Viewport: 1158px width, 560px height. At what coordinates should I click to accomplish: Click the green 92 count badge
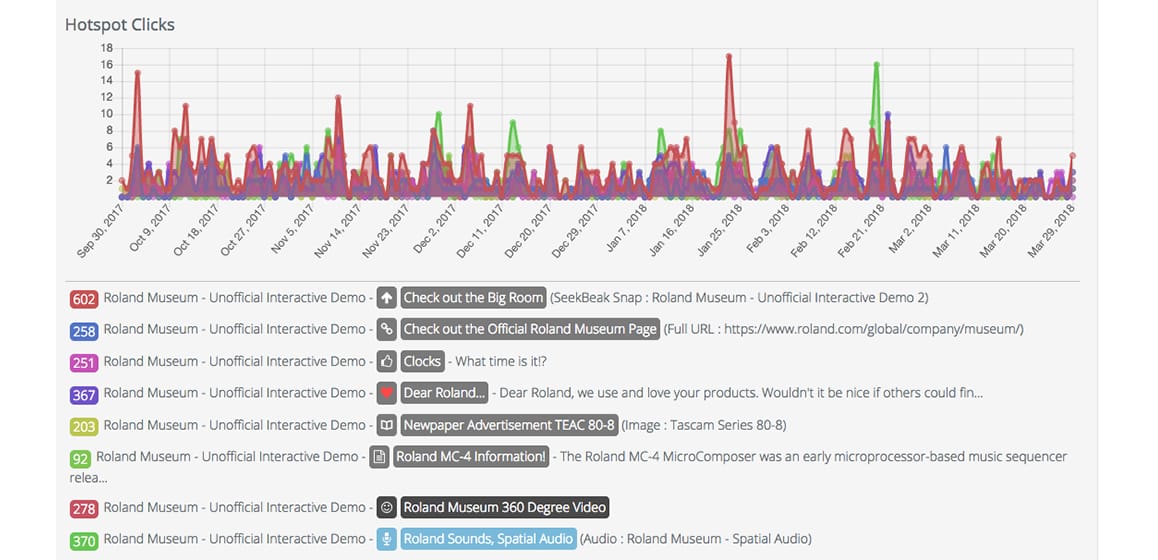pyautogui.click(x=80, y=459)
